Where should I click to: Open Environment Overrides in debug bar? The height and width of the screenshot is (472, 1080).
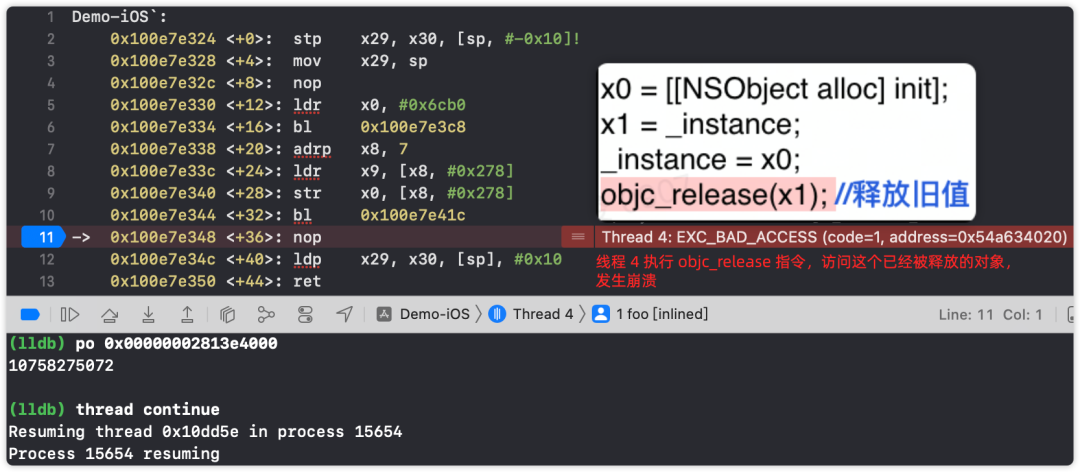point(305,315)
